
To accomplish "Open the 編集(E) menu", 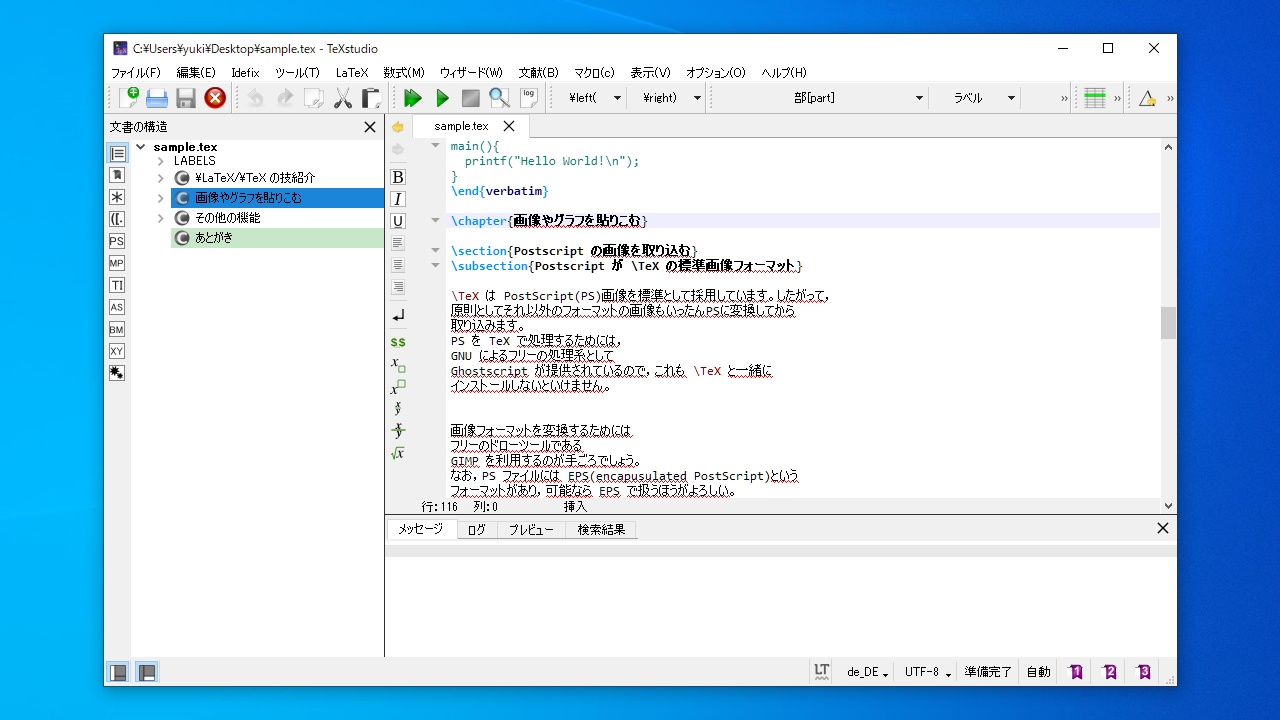I will point(196,73).
